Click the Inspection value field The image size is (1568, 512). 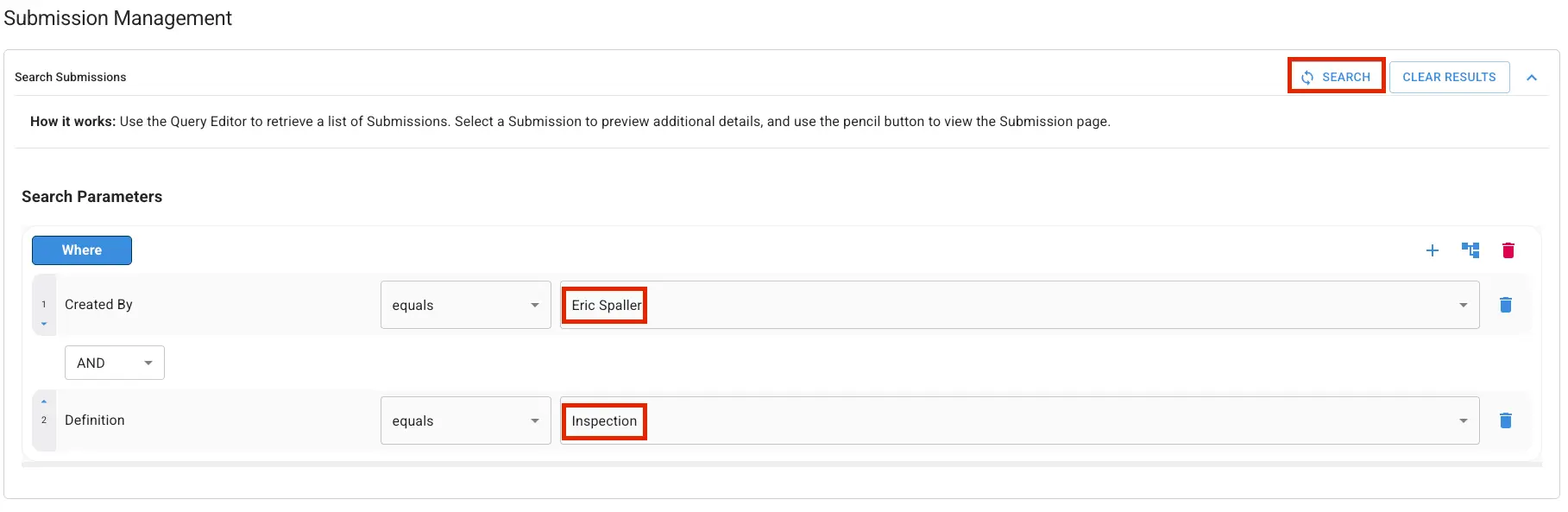click(x=604, y=420)
